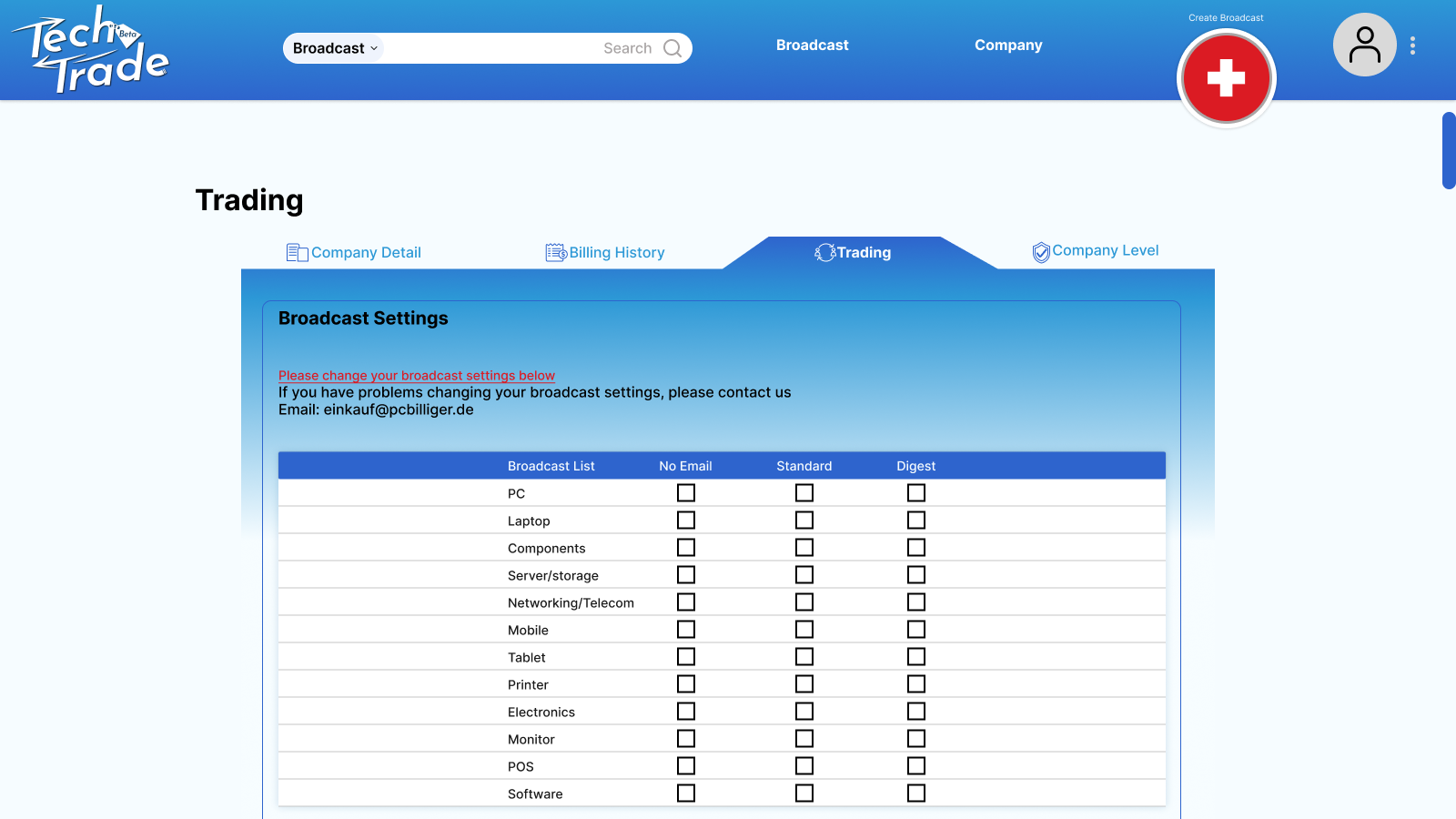
Task: Click the Tech Trade logo
Action: [x=90, y=50]
